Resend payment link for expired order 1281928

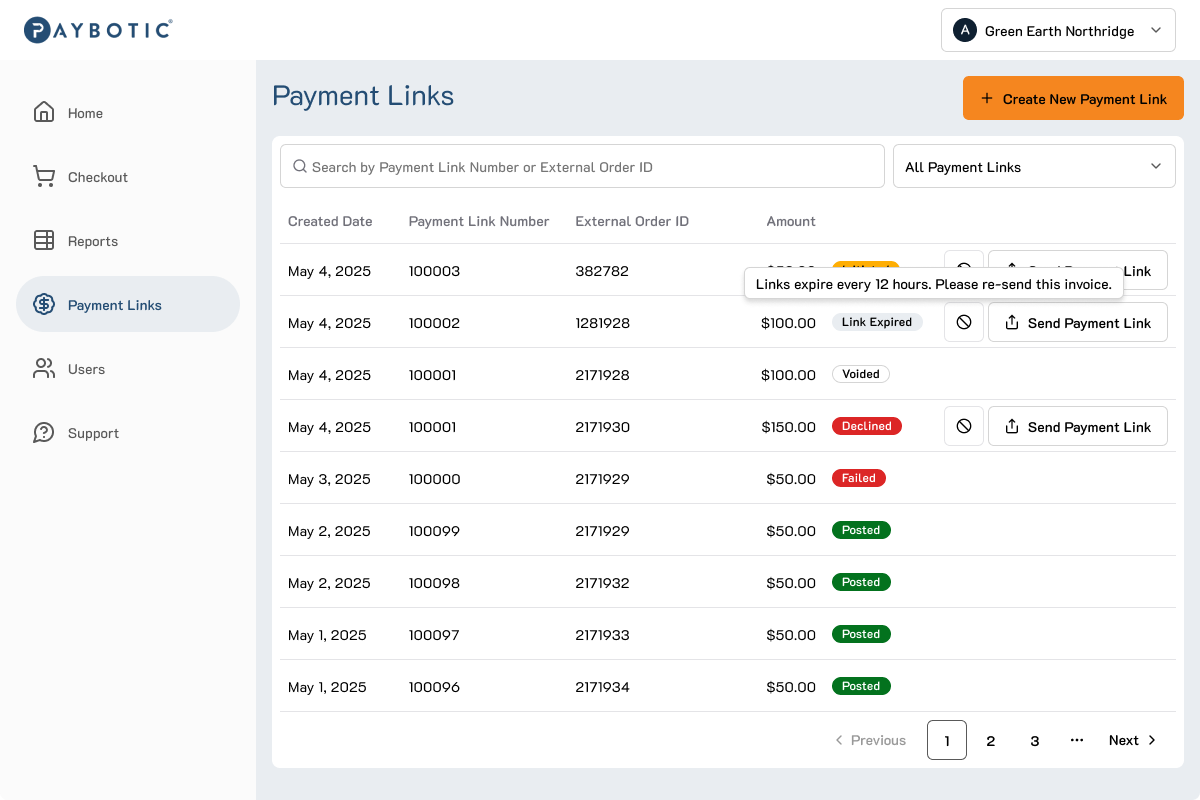click(x=1078, y=323)
